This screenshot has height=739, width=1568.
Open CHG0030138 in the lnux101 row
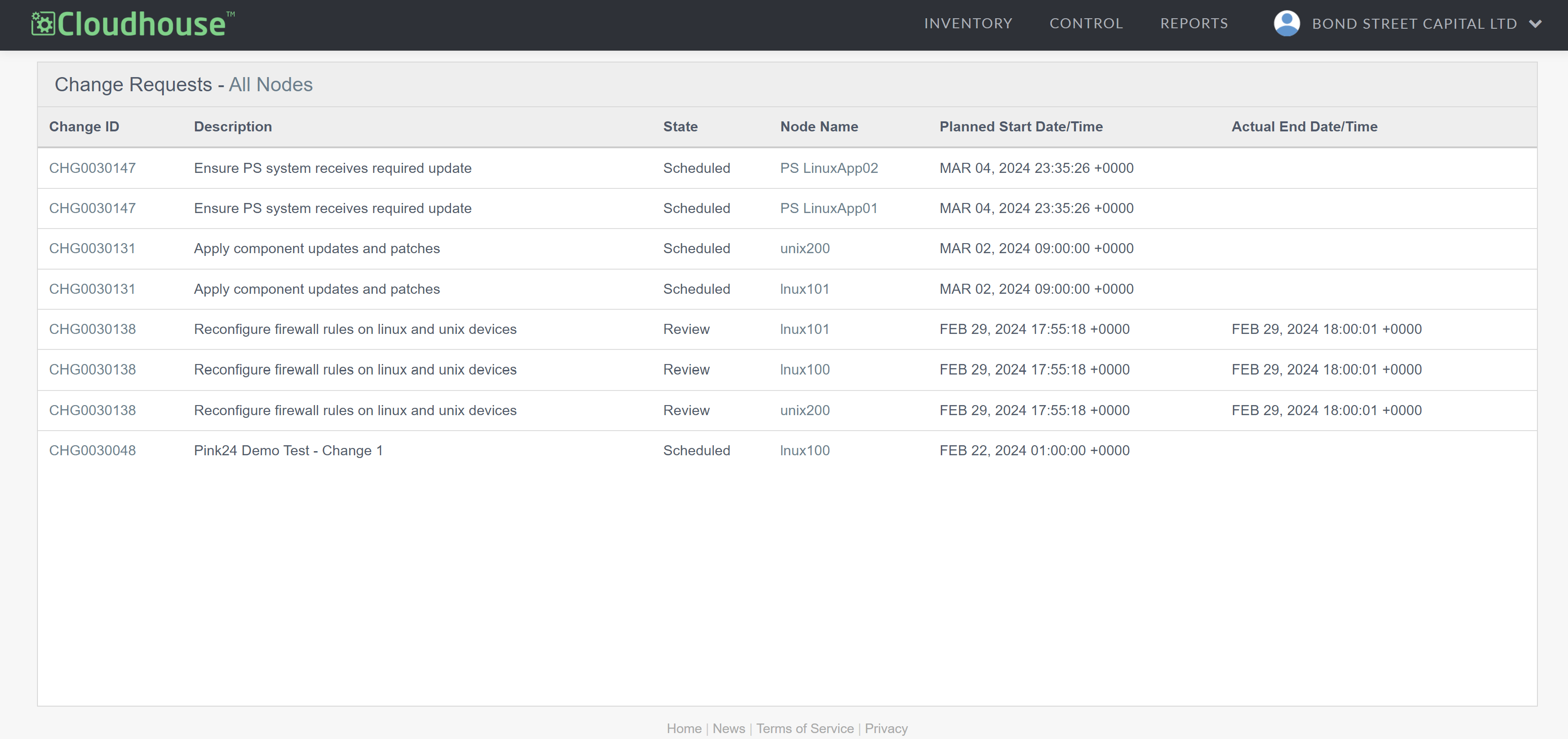point(93,329)
